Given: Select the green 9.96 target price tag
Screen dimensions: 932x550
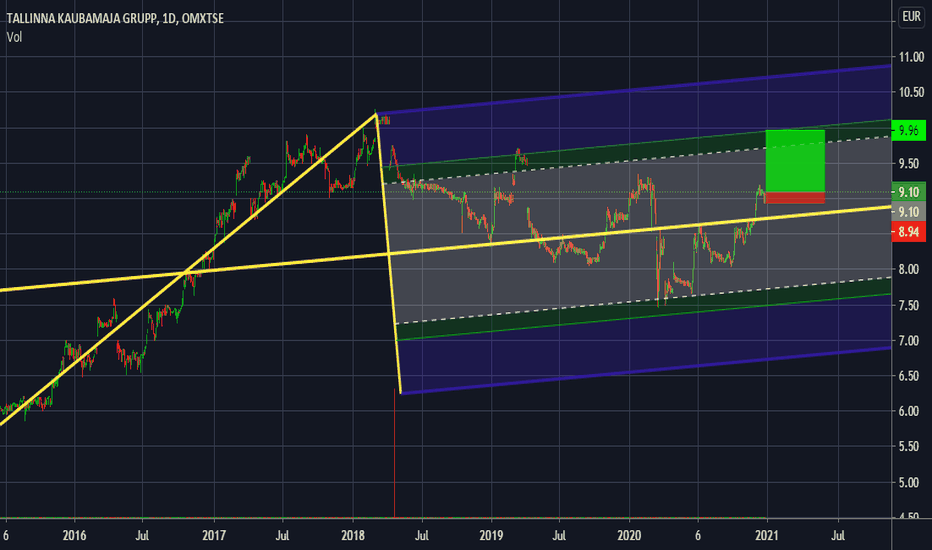Looking at the screenshot, I should 909,130.
